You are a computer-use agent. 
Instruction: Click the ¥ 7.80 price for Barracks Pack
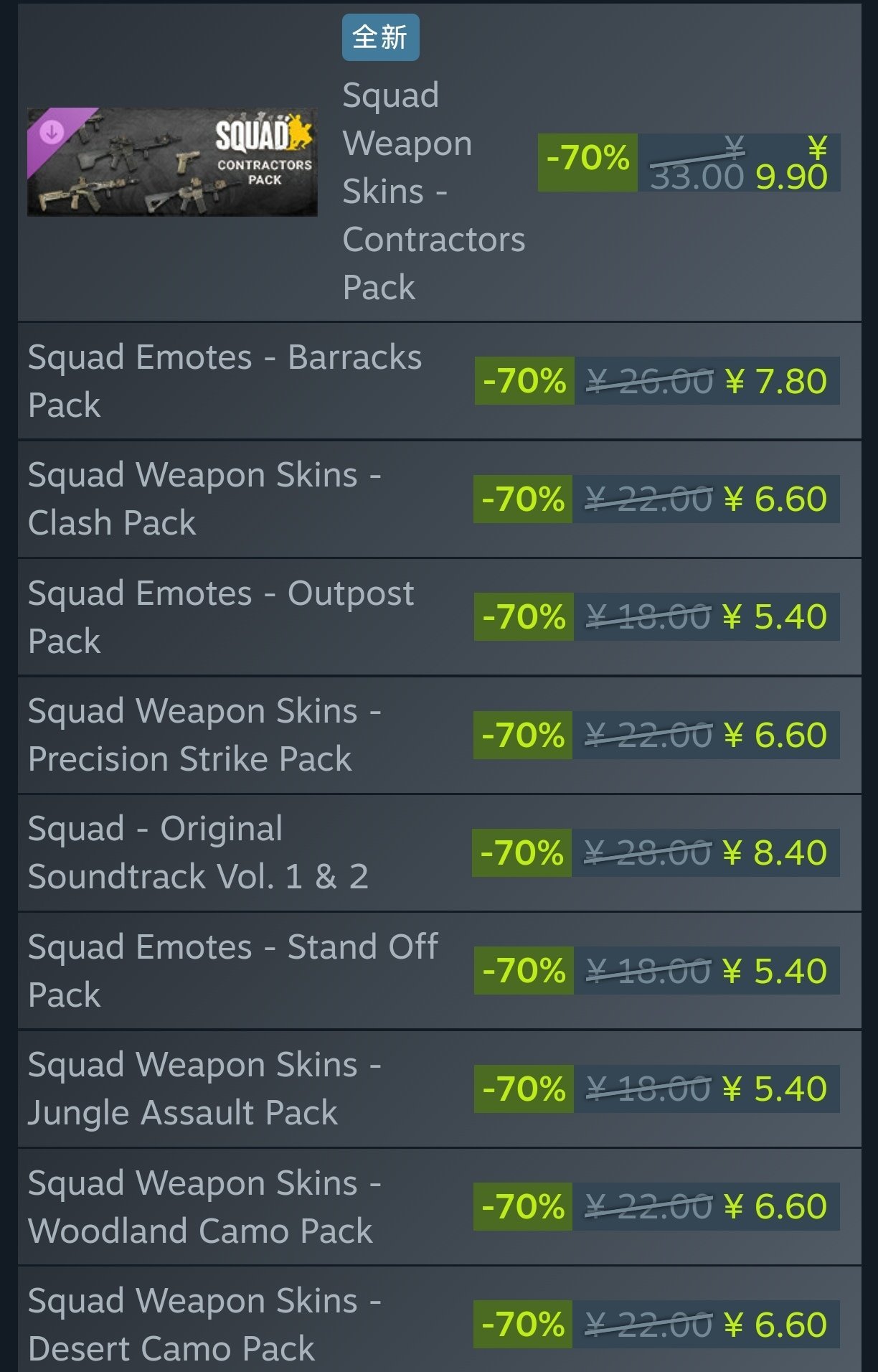click(776, 381)
